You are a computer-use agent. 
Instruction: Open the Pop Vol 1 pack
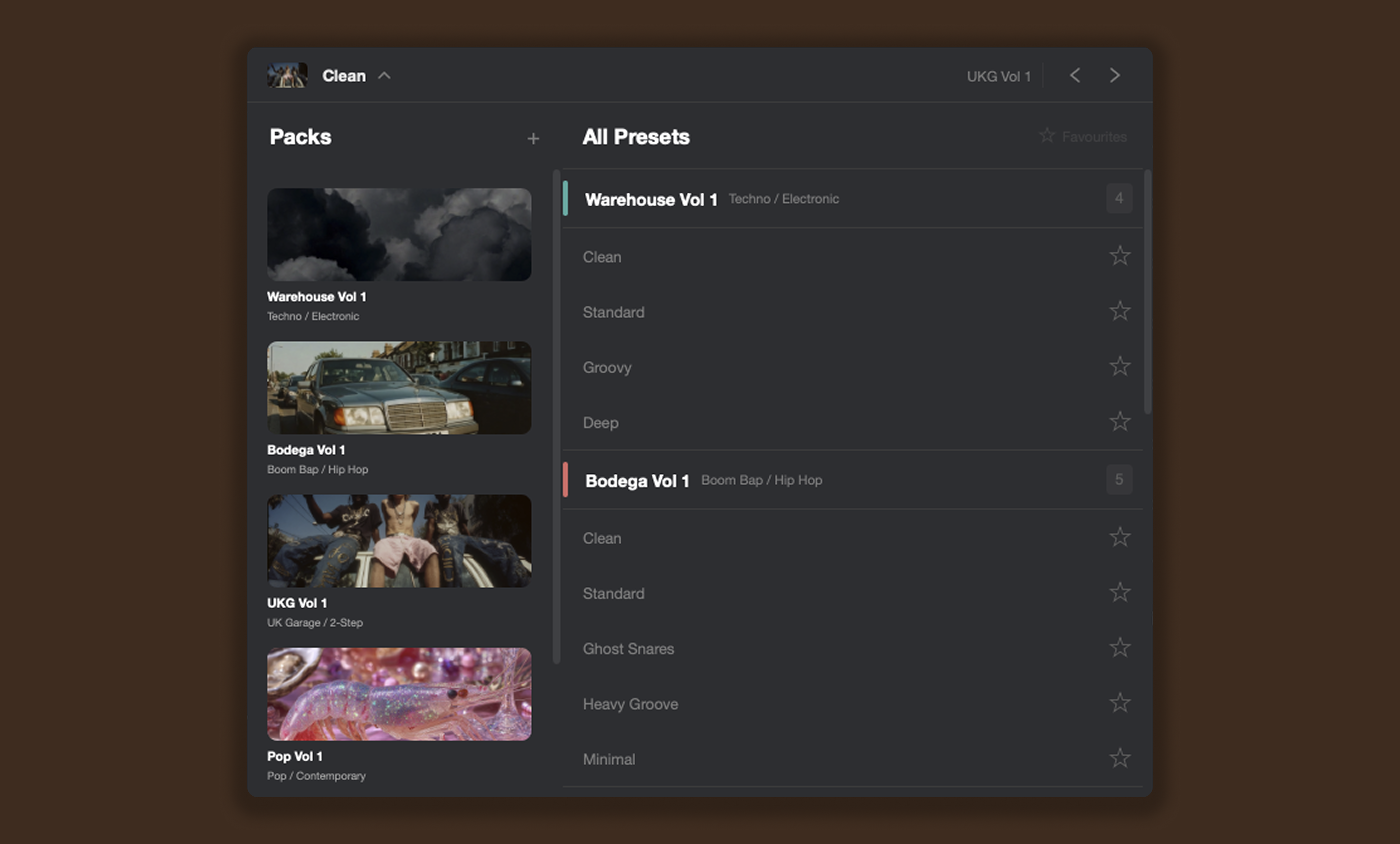[x=399, y=694]
